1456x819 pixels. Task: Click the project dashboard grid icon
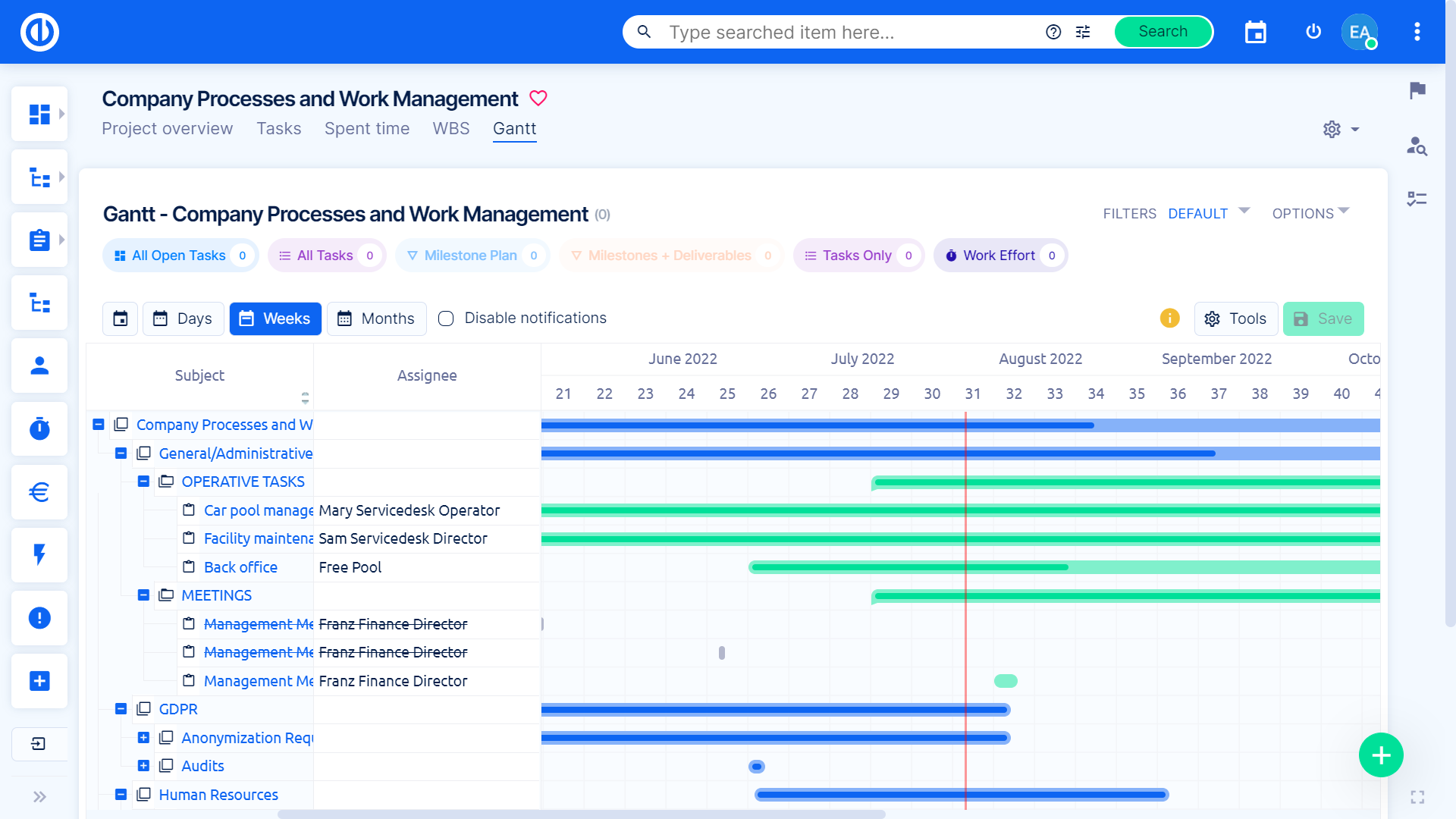[38, 113]
